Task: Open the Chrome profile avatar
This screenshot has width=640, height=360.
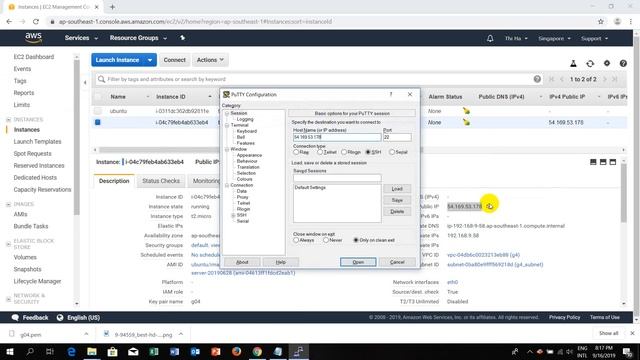Action: point(617,22)
